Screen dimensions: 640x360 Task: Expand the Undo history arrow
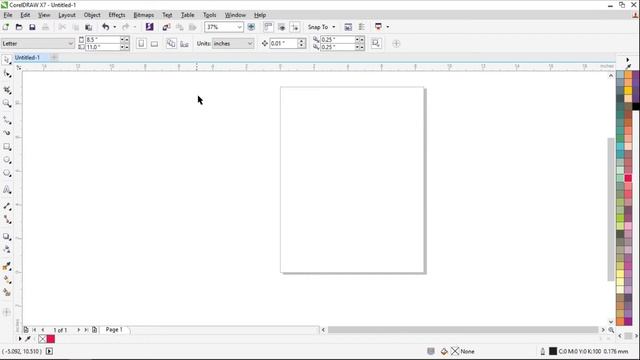coord(115,27)
